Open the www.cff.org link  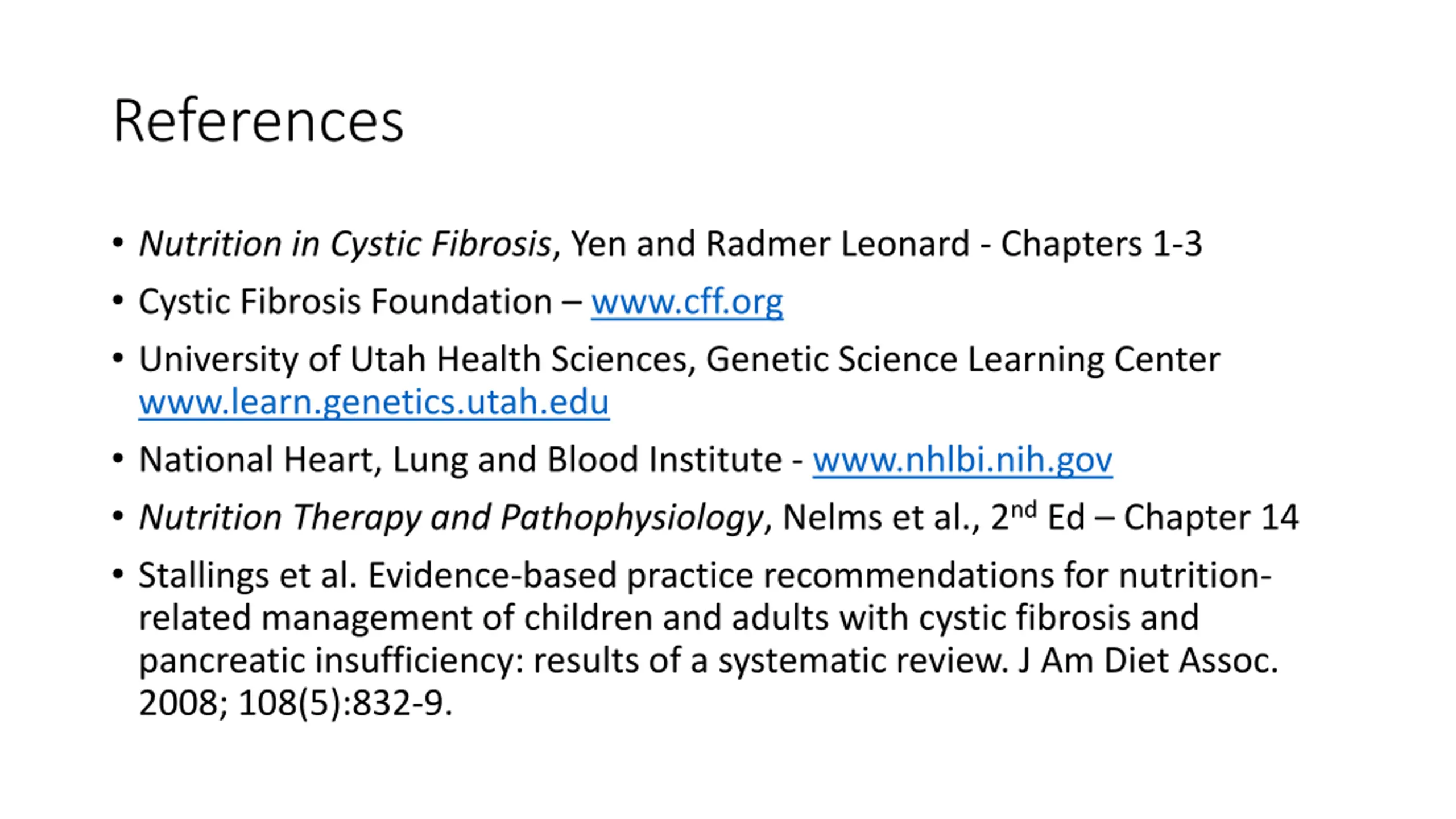pos(687,302)
